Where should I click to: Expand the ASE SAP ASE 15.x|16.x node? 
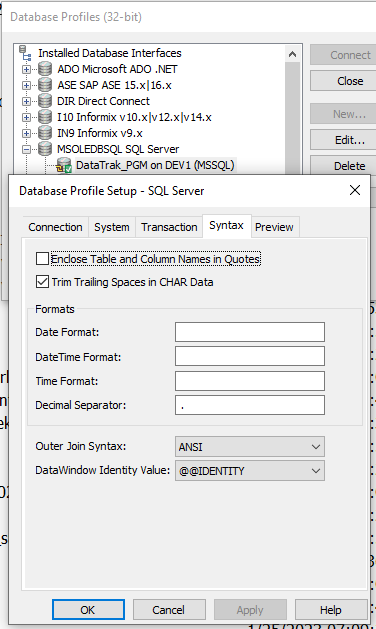(x=26, y=85)
